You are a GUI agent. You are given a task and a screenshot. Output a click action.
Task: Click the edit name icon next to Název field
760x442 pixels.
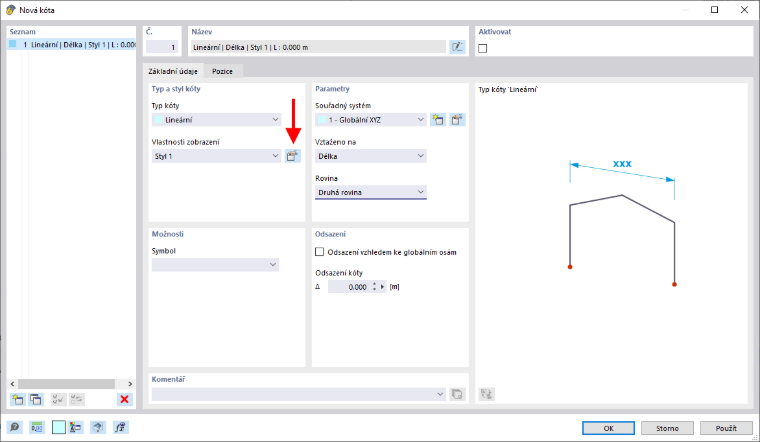(457, 47)
